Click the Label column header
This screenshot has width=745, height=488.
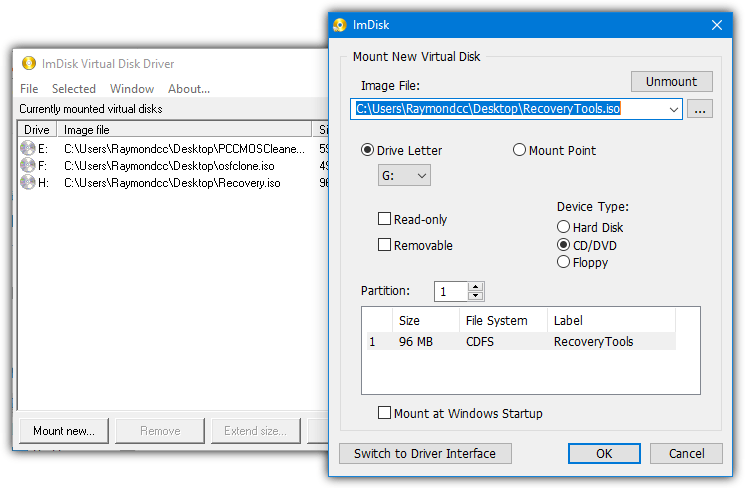611,321
